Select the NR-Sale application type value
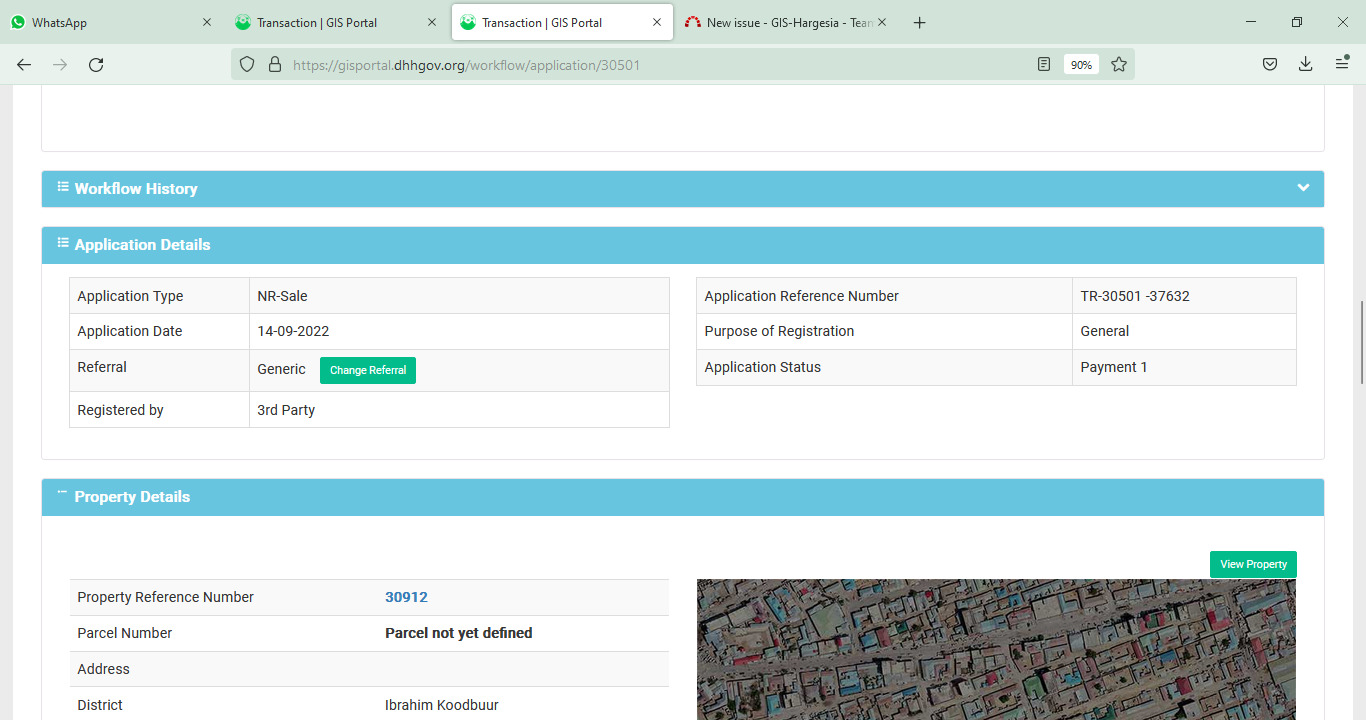The height and width of the screenshot is (720, 1366). (x=282, y=296)
